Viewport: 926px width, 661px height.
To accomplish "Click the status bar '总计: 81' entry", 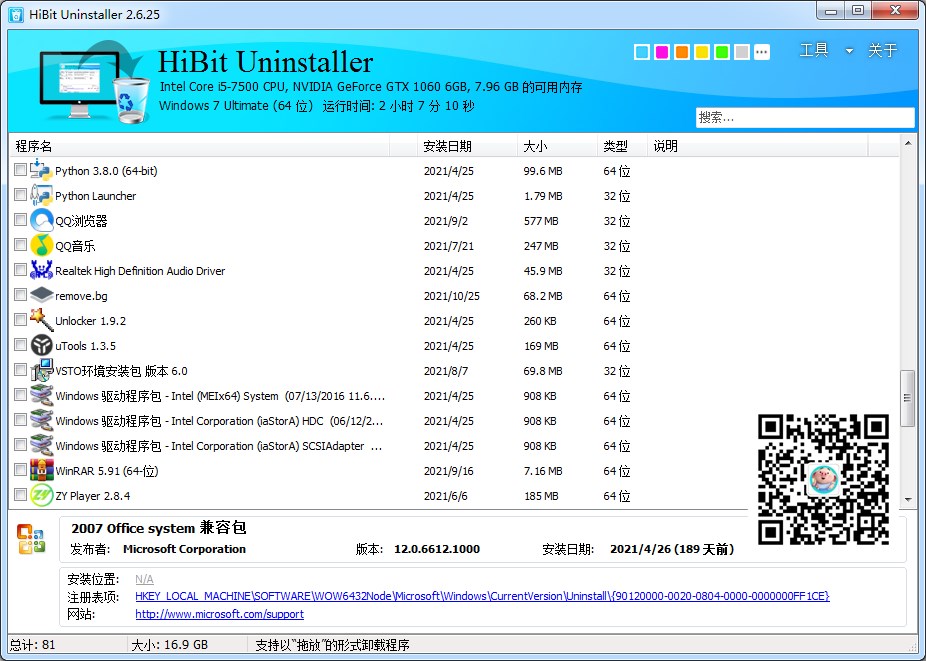I will point(33,645).
